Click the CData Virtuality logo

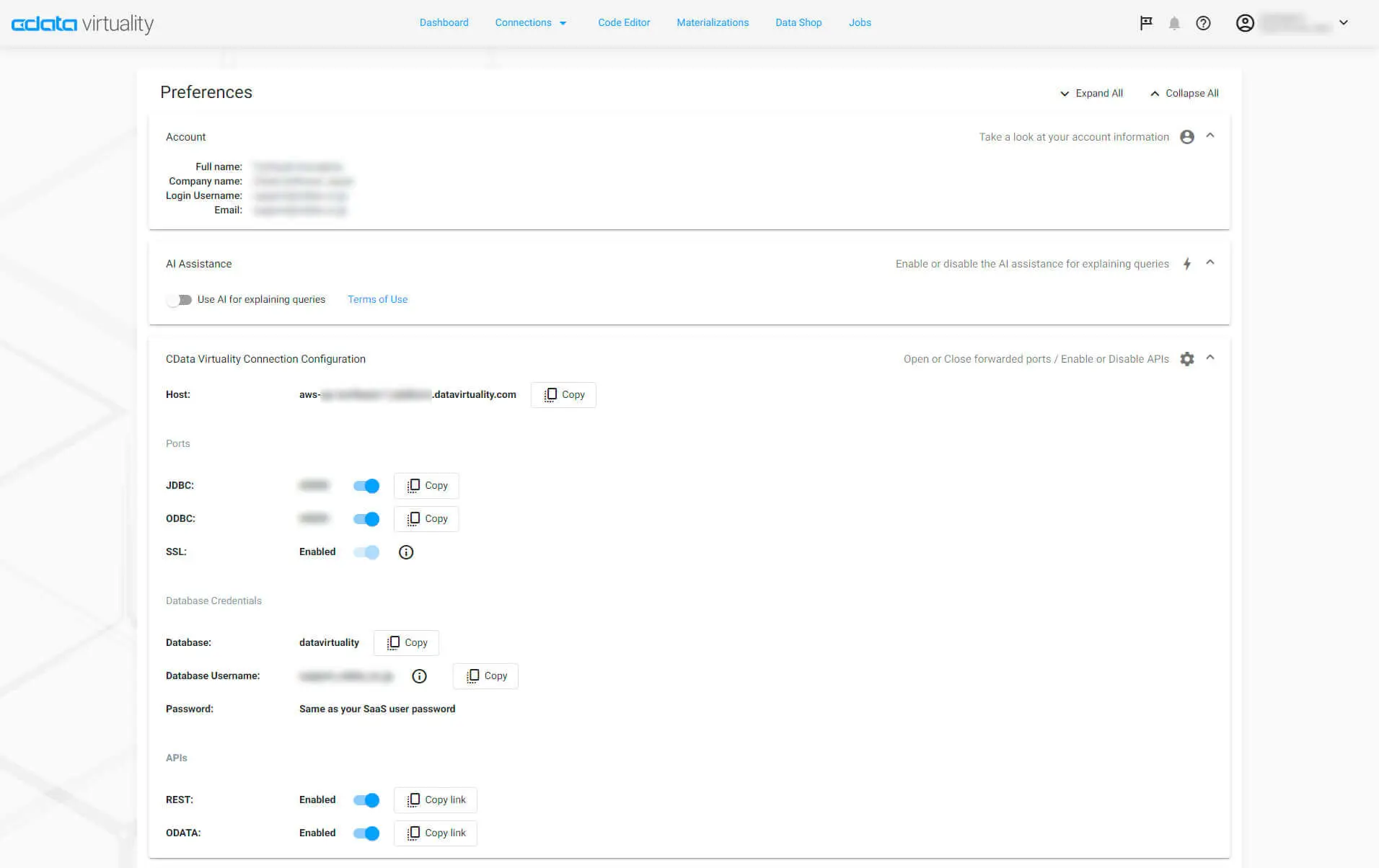click(82, 23)
